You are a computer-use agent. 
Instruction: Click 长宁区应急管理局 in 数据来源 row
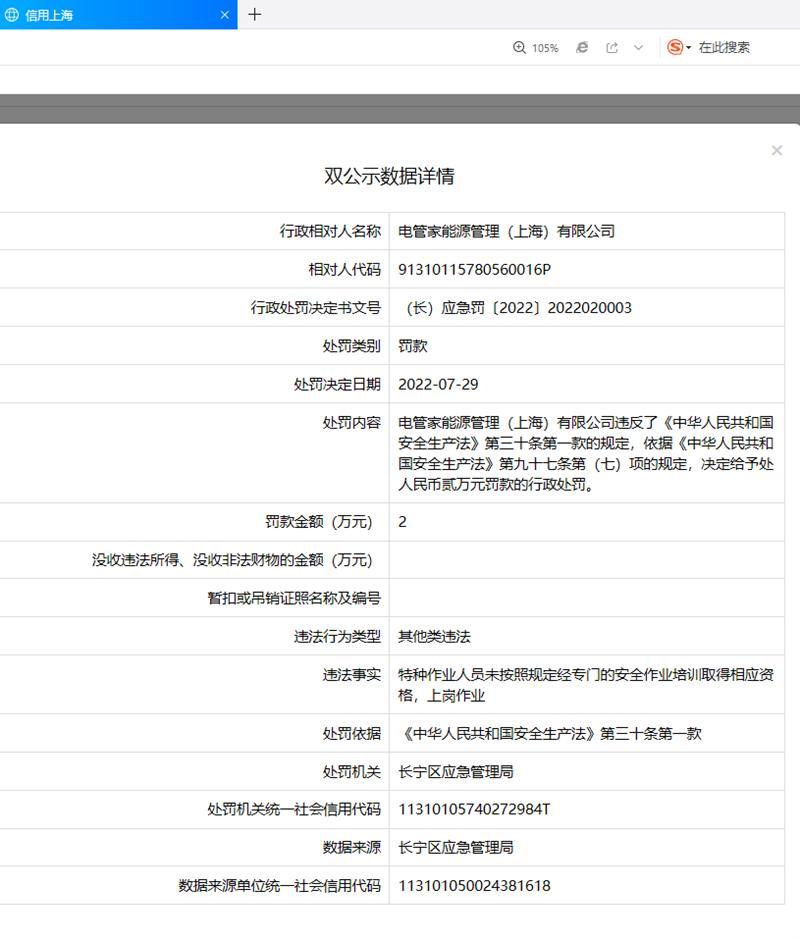tap(456, 847)
